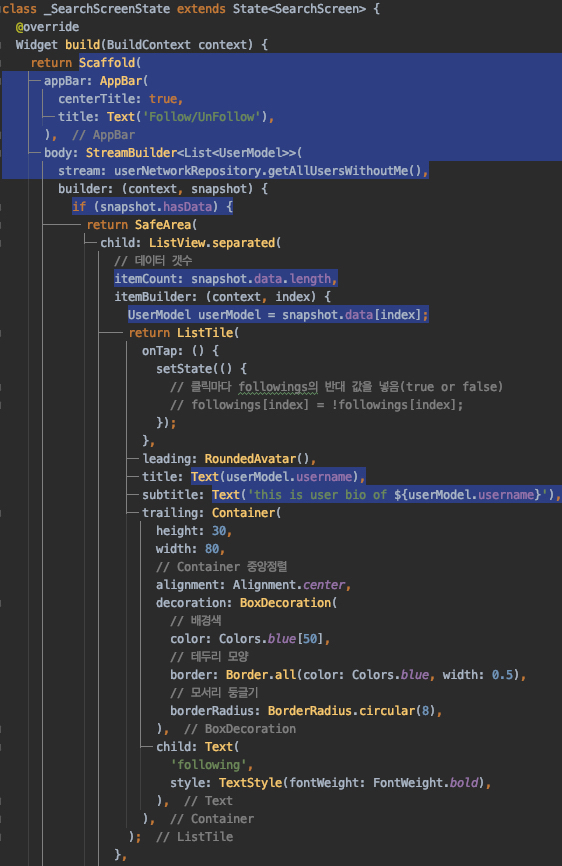Click the '// Container 중앙정렬' comment
Viewport: 562px width, 866px height.
point(222,567)
